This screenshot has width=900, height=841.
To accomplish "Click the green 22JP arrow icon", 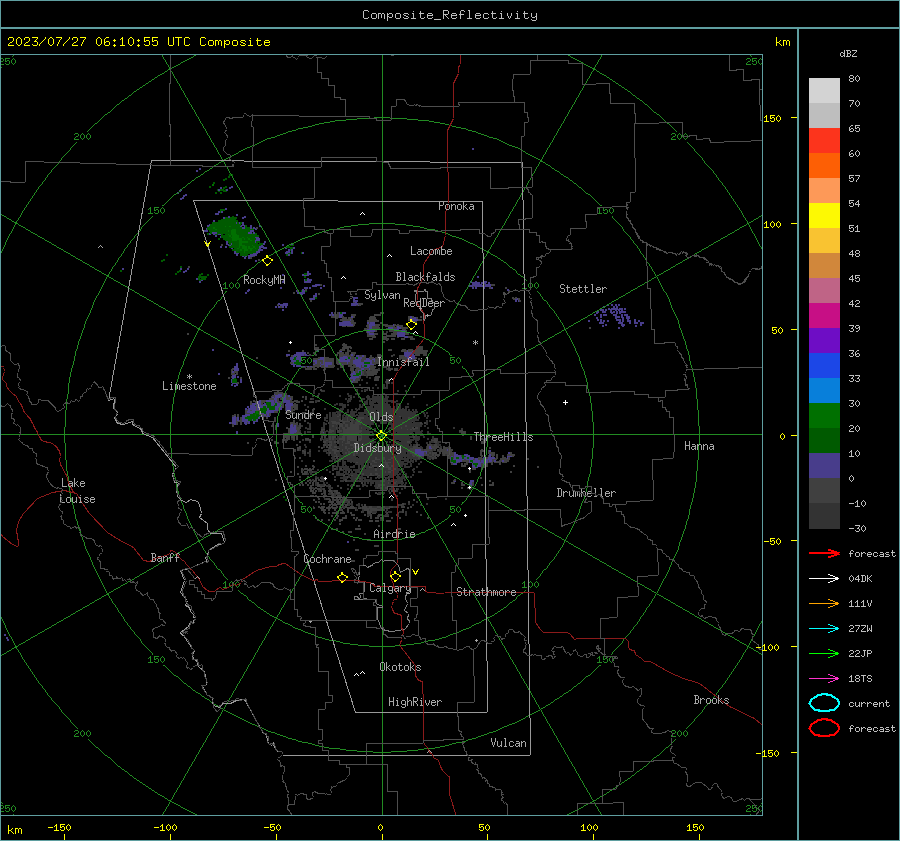I will pos(824,653).
